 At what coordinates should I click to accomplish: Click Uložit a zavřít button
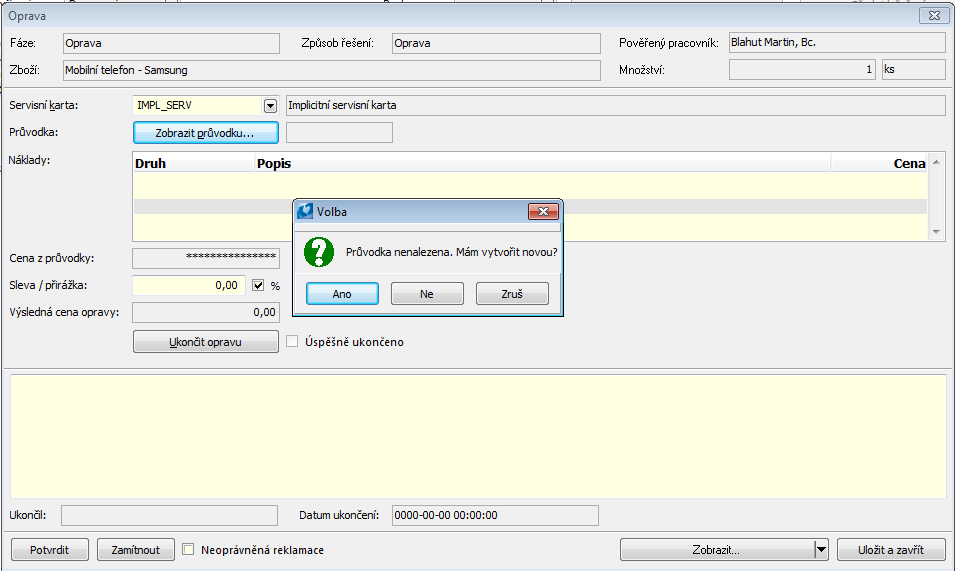(891, 550)
